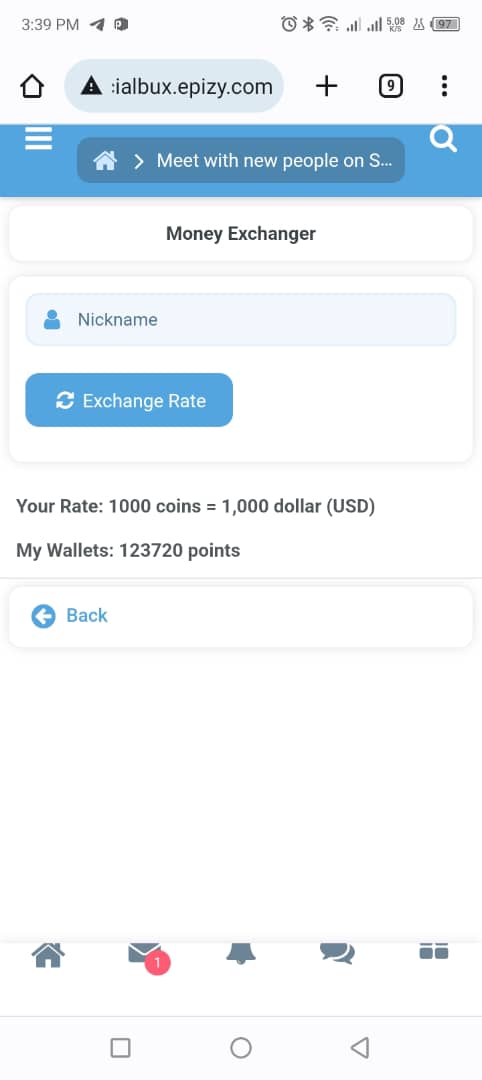This screenshot has width=482, height=1080.
Task: Tap the site search magnifier icon
Action: tap(443, 138)
